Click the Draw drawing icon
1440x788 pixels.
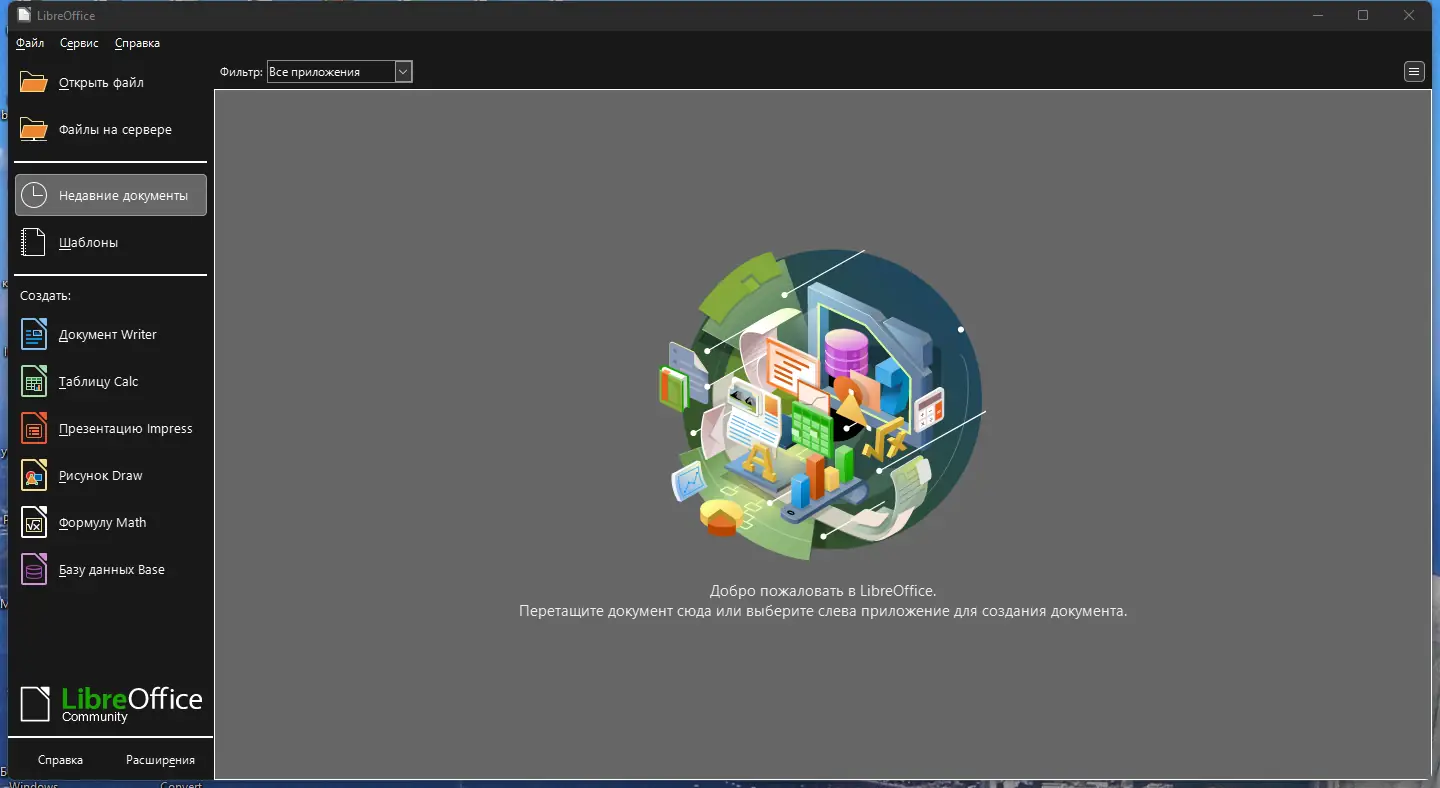point(34,476)
